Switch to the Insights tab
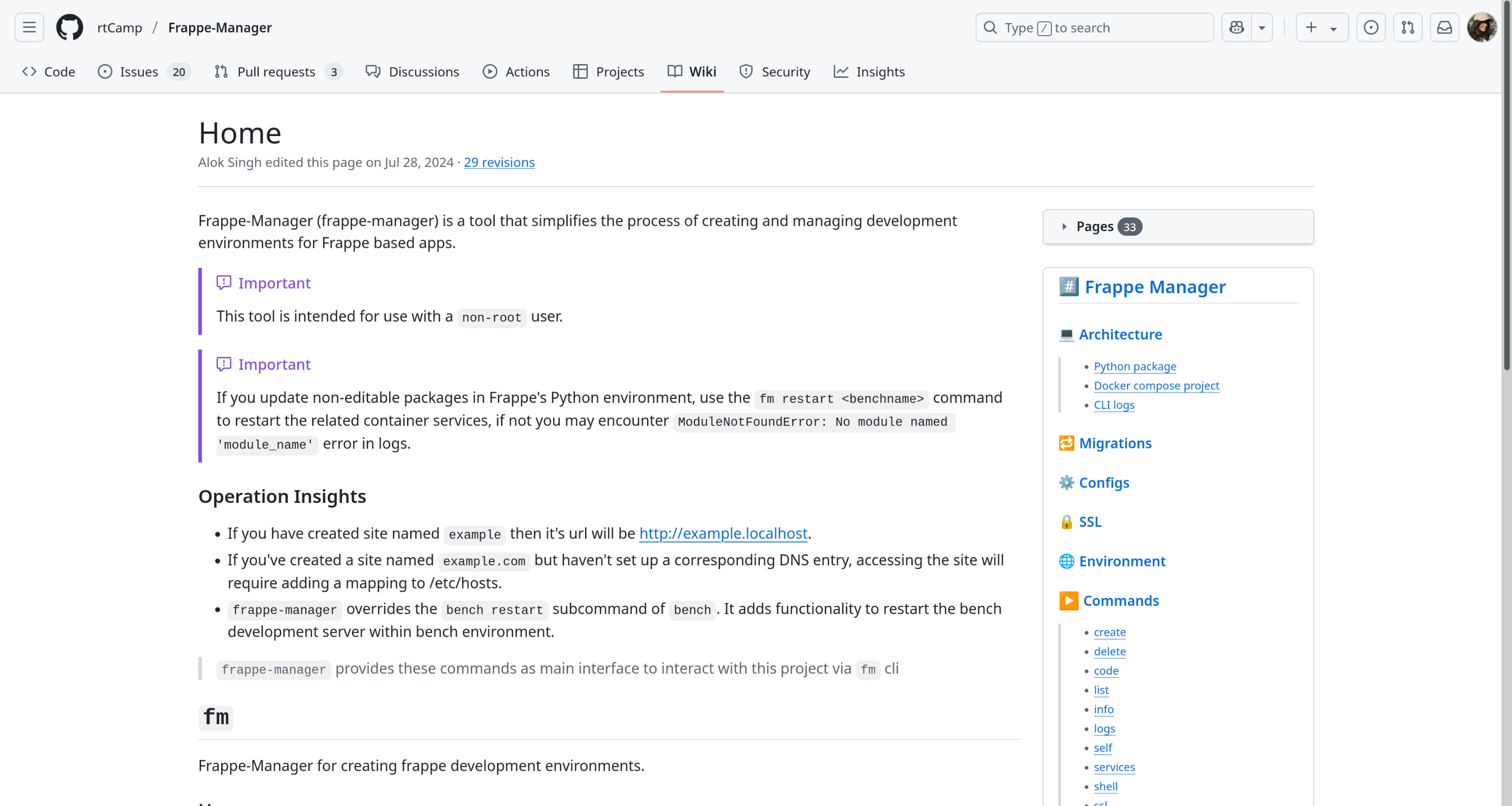The height and width of the screenshot is (806, 1512). (x=869, y=71)
